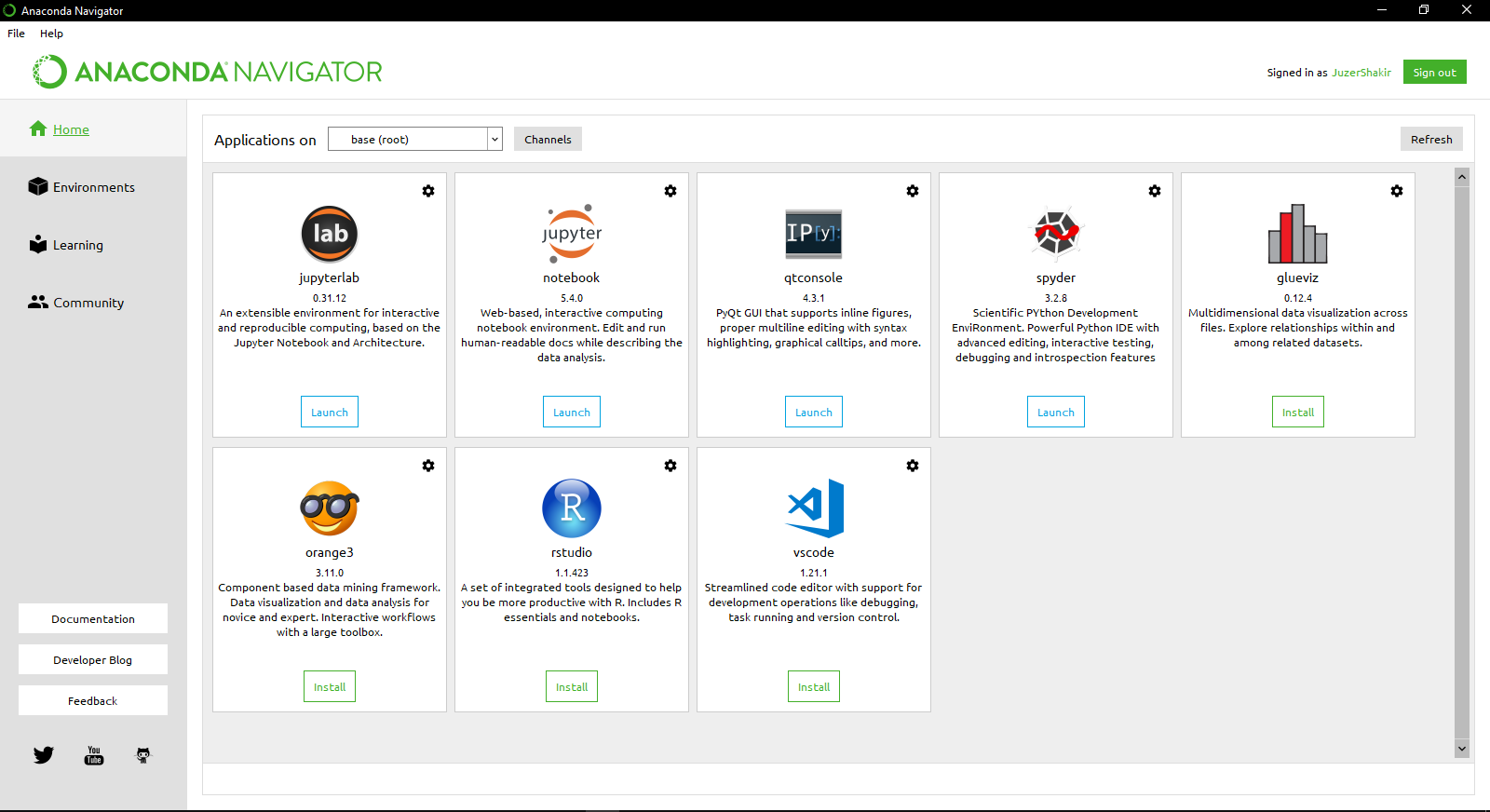Open the Documentation button
This screenshot has width=1490, height=812.
click(x=93, y=619)
